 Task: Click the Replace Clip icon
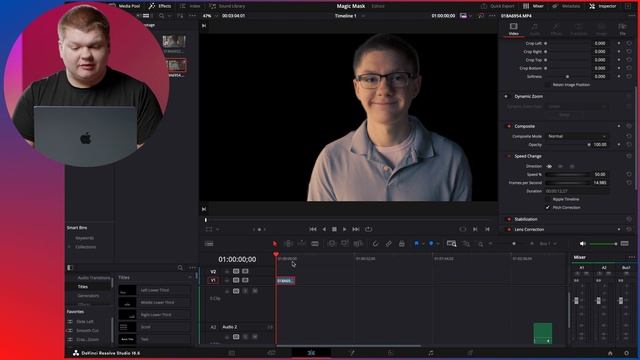(x=358, y=244)
